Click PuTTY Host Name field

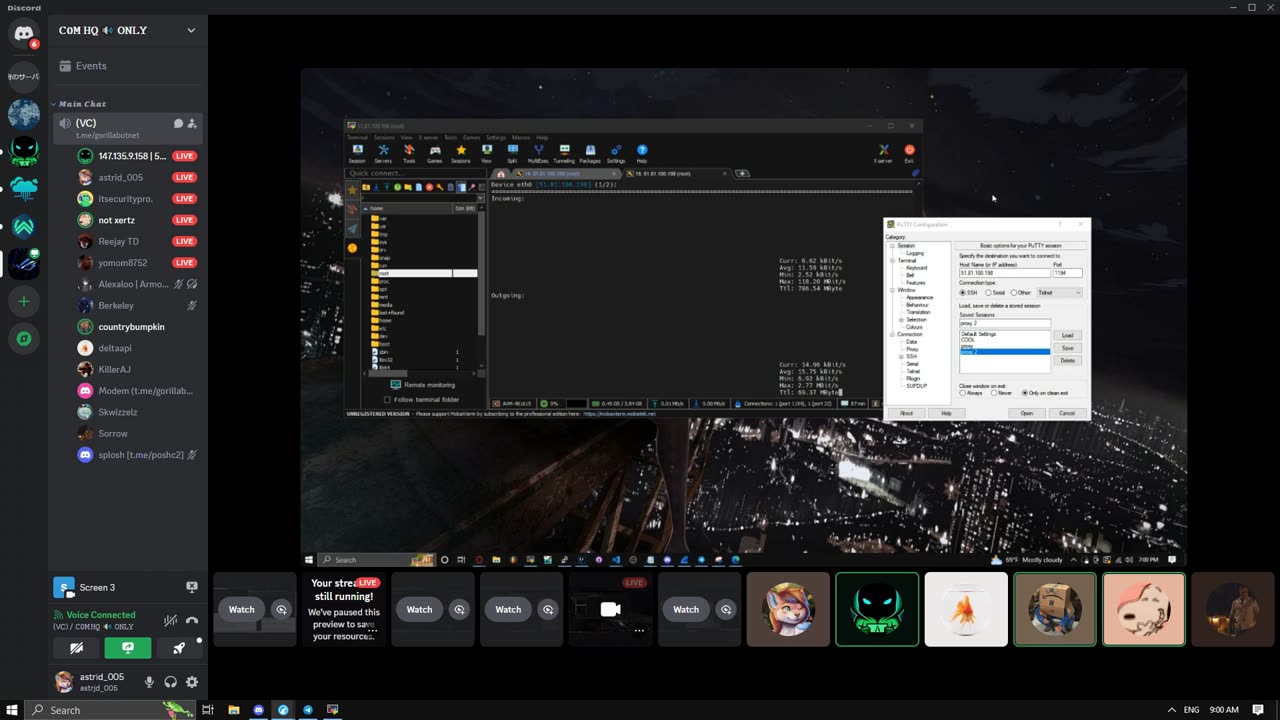(1004, 273)
